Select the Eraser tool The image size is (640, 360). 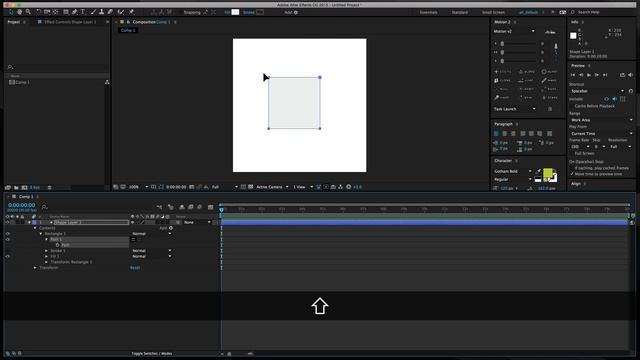pyautogui.click(x=110, y=12)
